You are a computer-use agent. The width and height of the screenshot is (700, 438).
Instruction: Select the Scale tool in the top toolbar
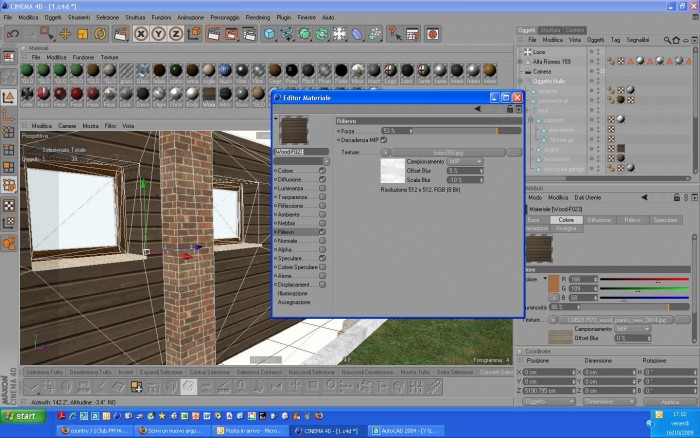[83, 34]
